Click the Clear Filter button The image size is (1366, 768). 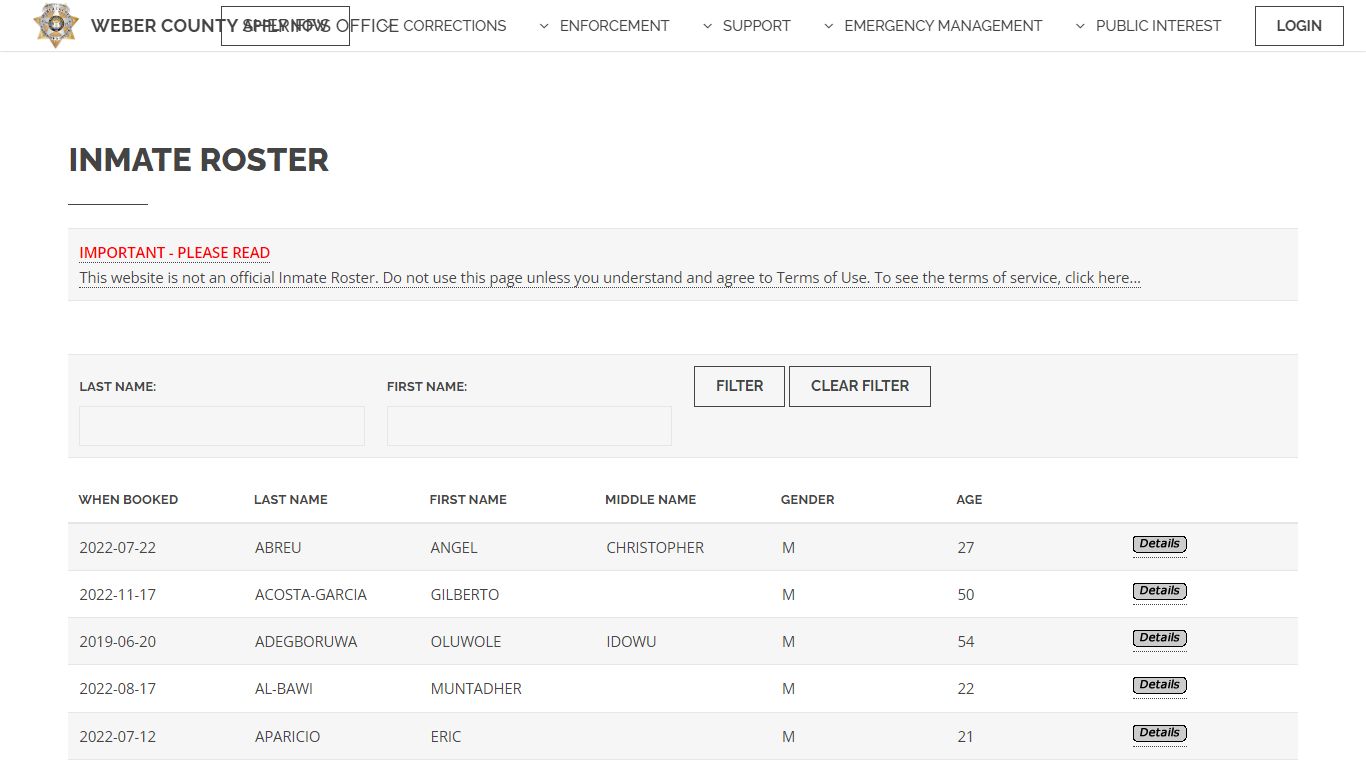860,386
